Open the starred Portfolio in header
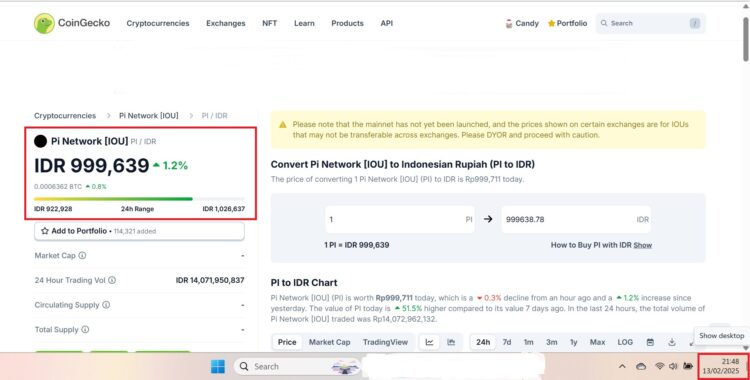The image size is (750, 380). pyautogui.click(x=567, y=23)
